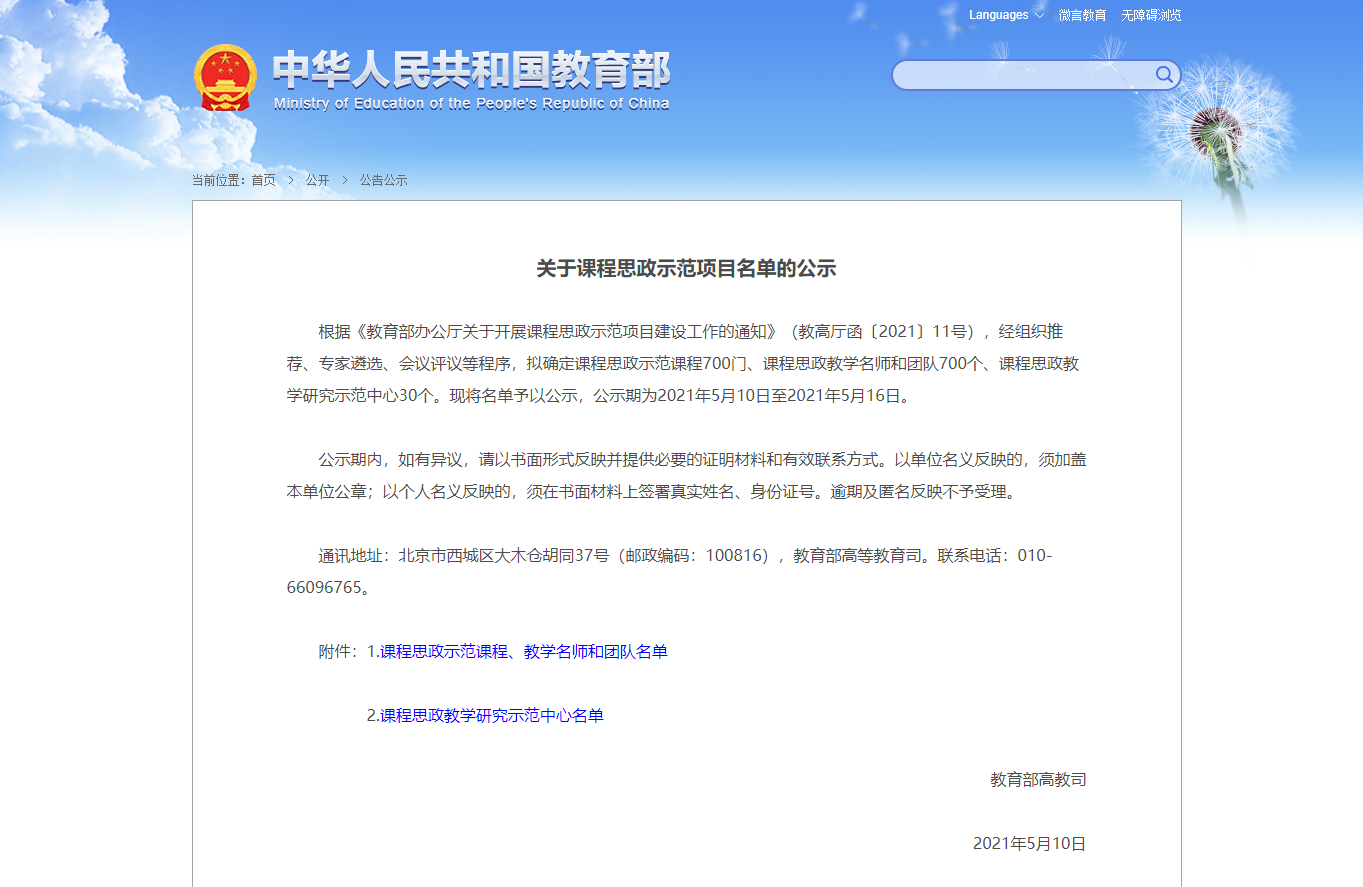Click the 教育部高教司 signature line
The height and width of the screenshot is (887, 1363).
pyautogui.click(x=1038, y=780)
